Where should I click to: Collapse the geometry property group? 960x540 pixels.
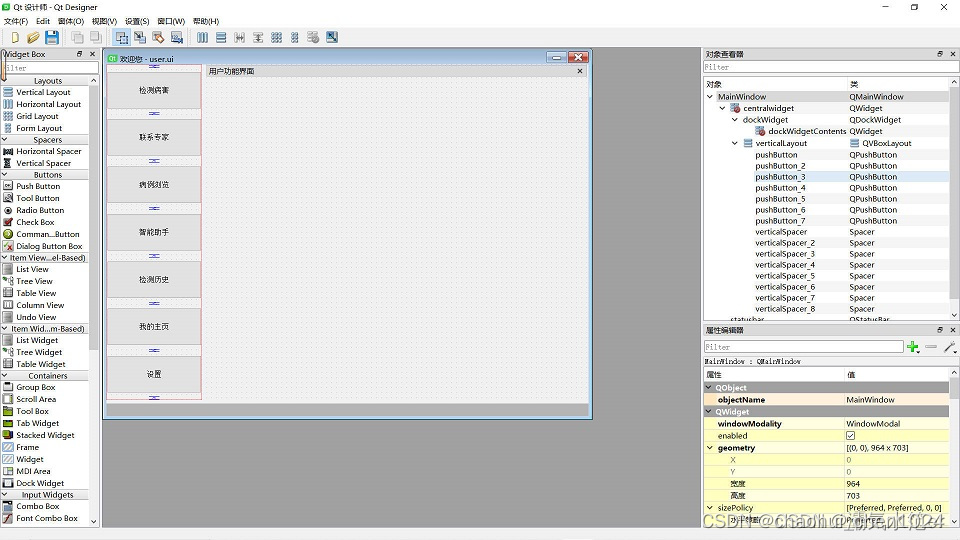pyautogui.click(x=710, y=448)
